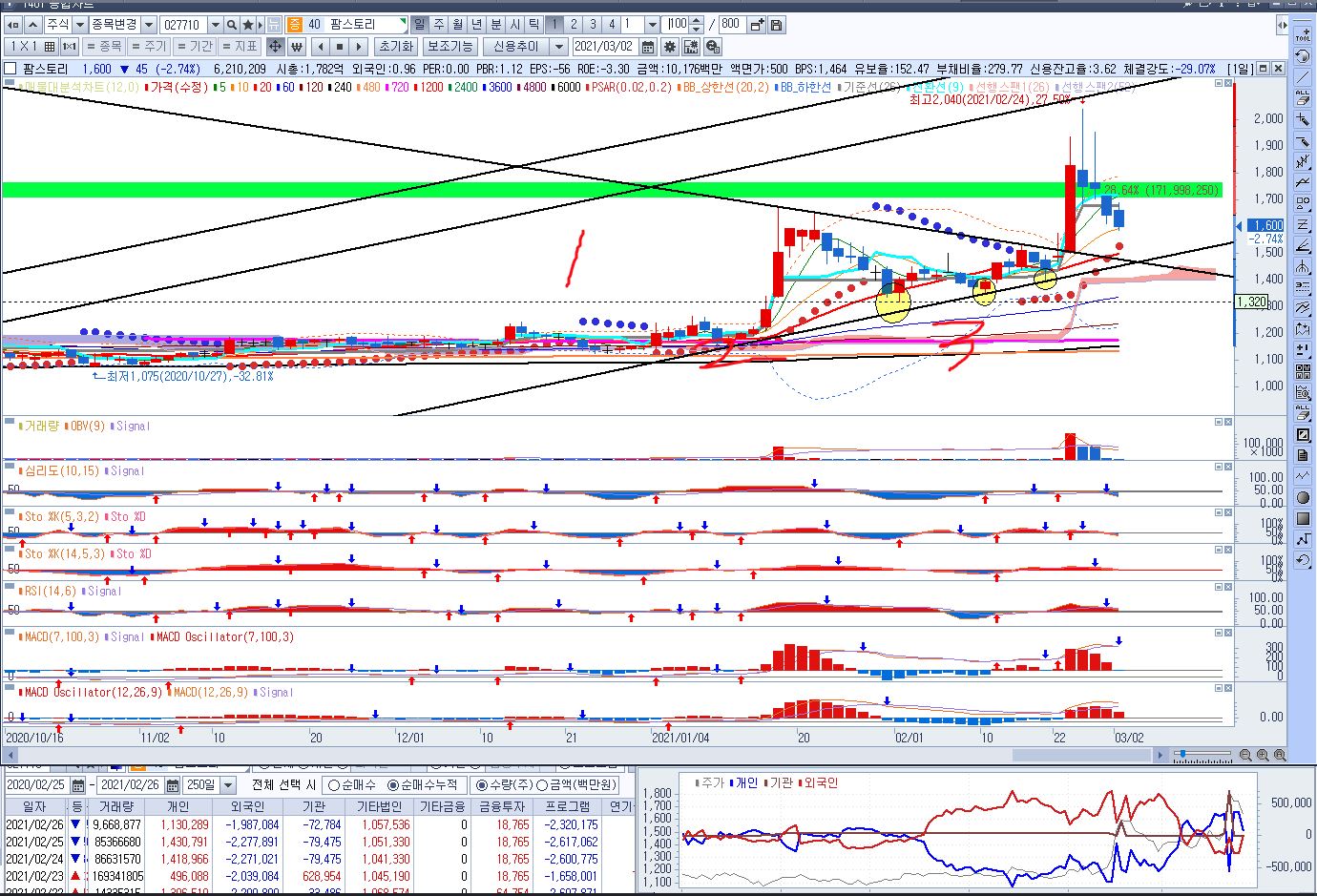Image resolution: width=1317 pixels, height=896 pixels.
Task: Expand the 신용추이 dropdown arrow
Action: coord(559,47)
